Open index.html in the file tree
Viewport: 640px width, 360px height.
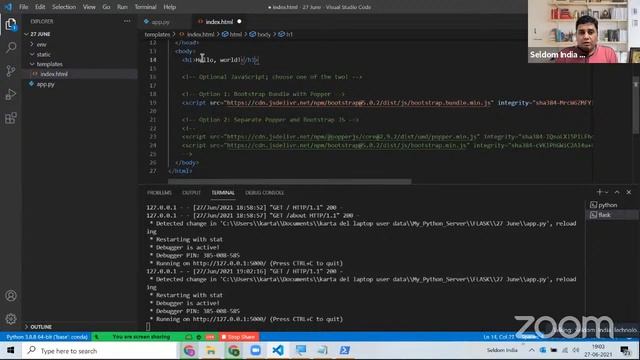[54, 74]
